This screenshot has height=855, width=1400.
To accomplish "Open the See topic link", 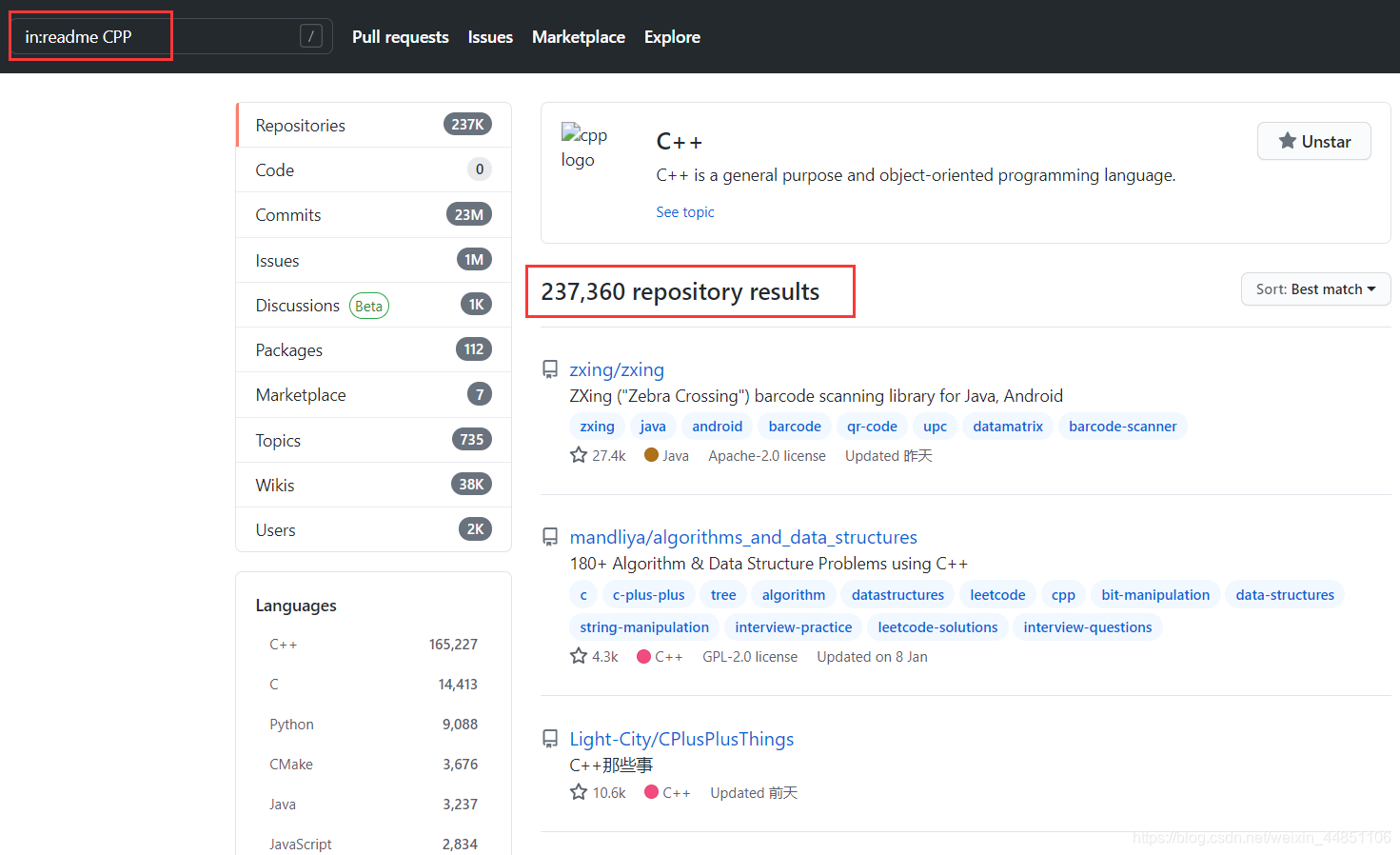I will pos(685,212).
